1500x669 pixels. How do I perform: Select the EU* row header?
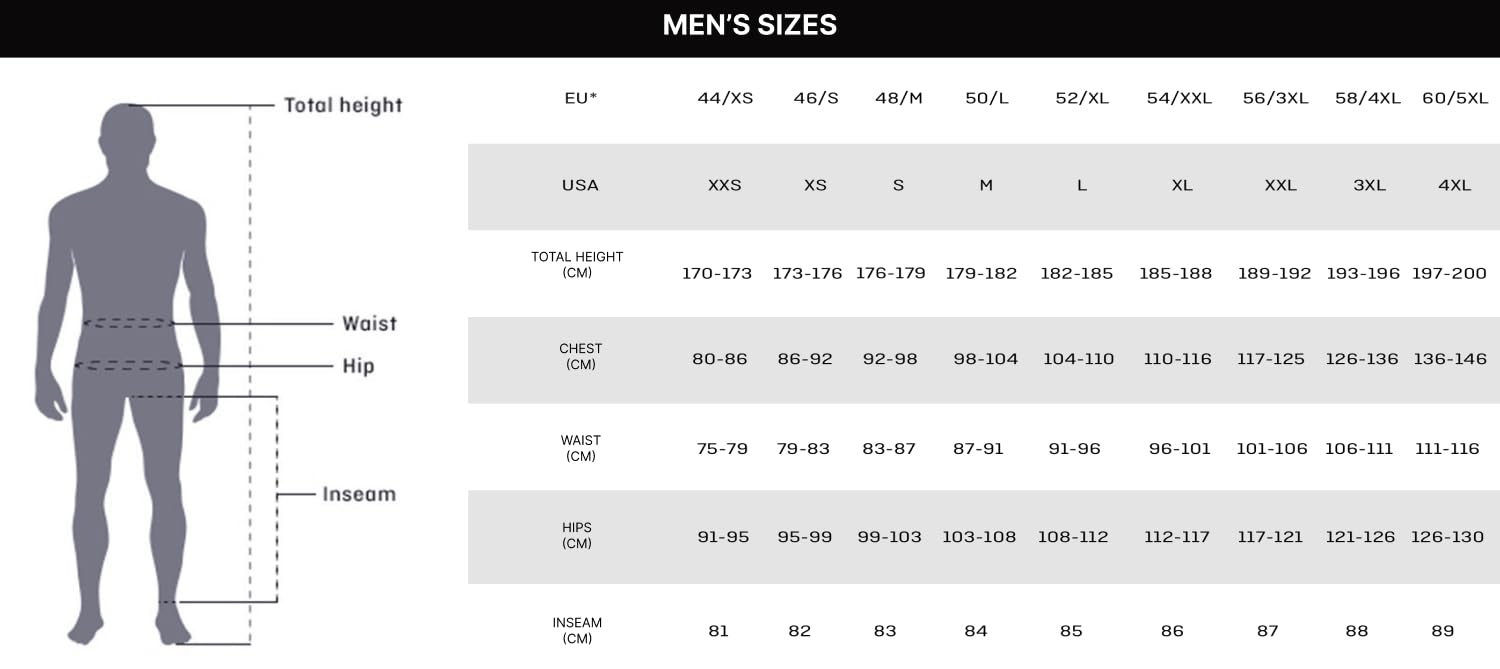click(580, 98)
